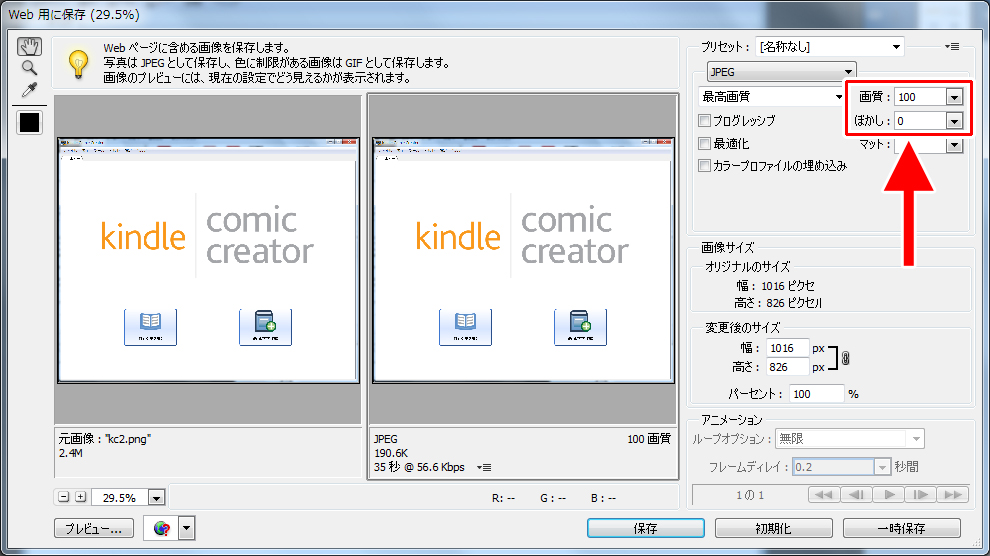This screenshot has height=556, width=990.
Task: Open the browser selection dropdown arrow
Action: (187, 528)
